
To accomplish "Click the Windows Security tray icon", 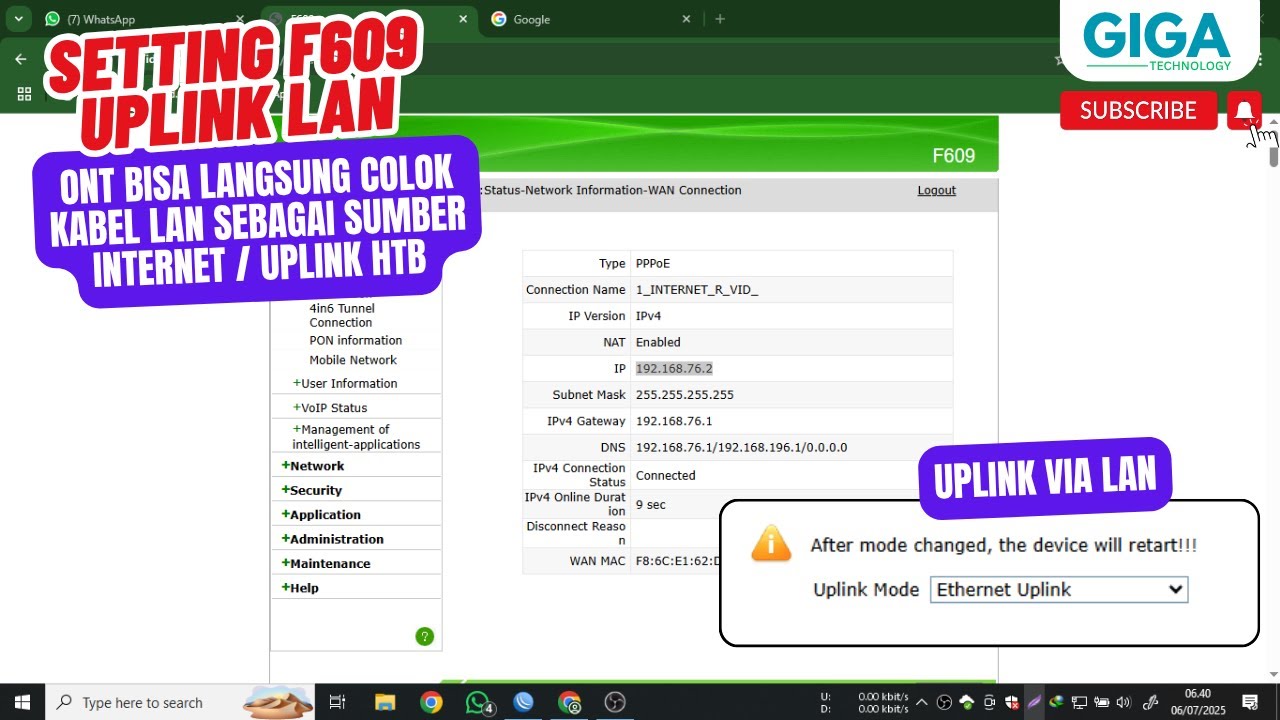I will tap(1012, 702).
